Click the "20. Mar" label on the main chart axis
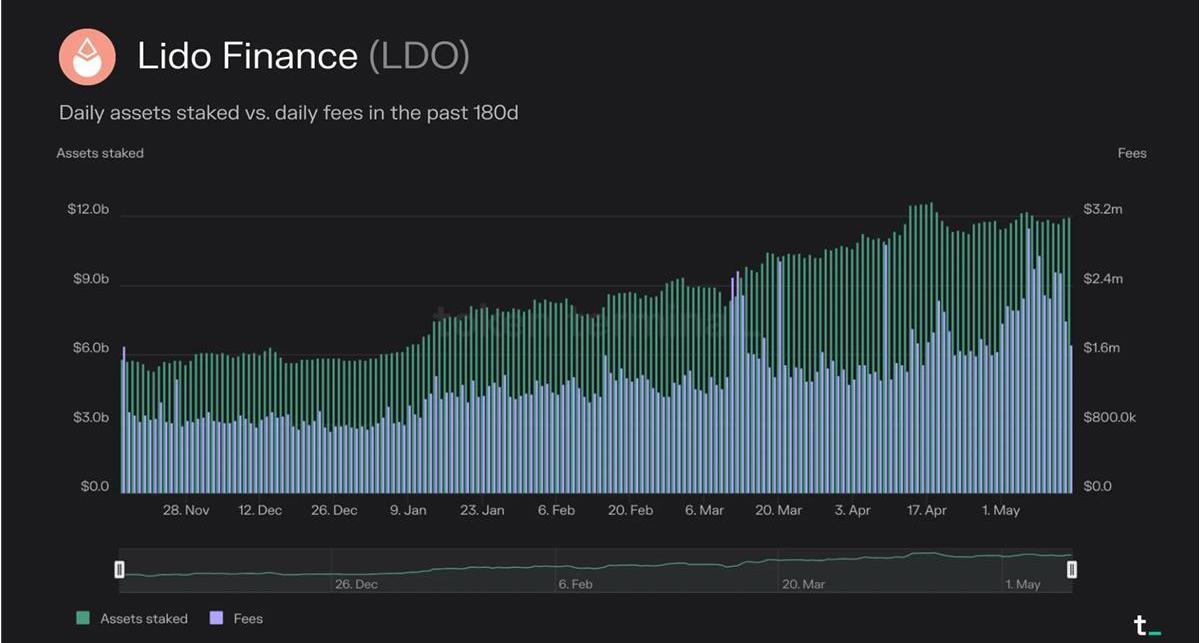The height and width of the screenshot is (643, 1200). [778, 510]
